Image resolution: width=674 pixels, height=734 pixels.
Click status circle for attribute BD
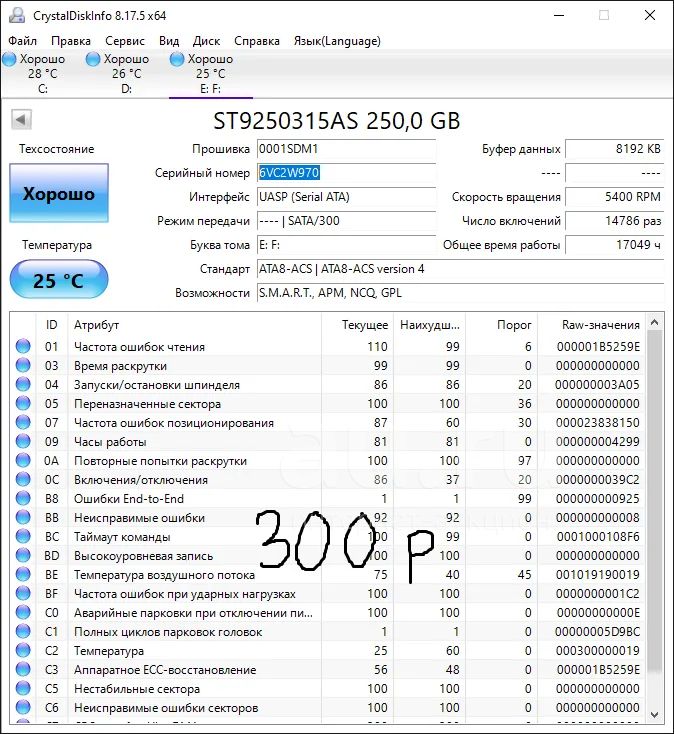(23, 556)
